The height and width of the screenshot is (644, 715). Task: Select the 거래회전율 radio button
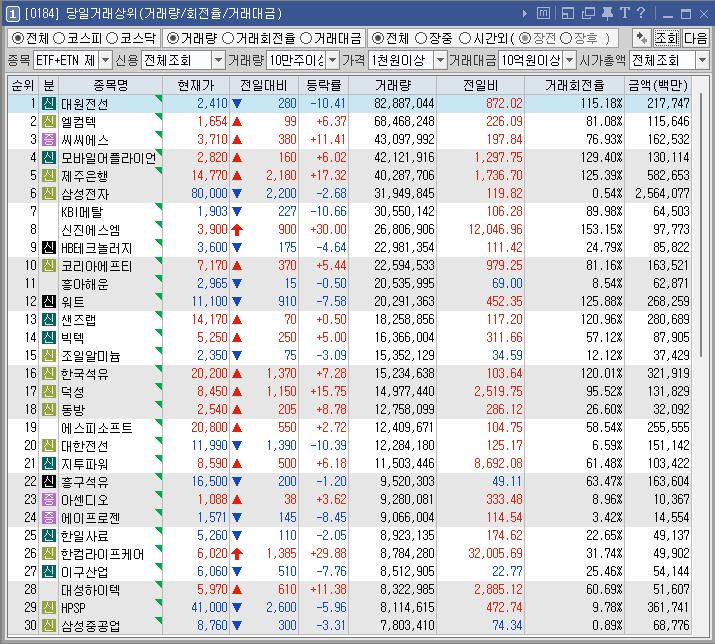[x=228, y=38]
